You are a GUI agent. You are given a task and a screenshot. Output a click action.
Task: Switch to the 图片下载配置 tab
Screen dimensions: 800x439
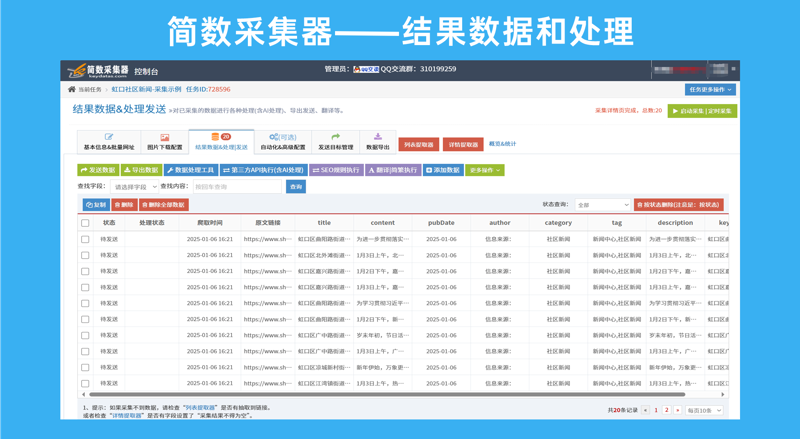coord(164,142)
